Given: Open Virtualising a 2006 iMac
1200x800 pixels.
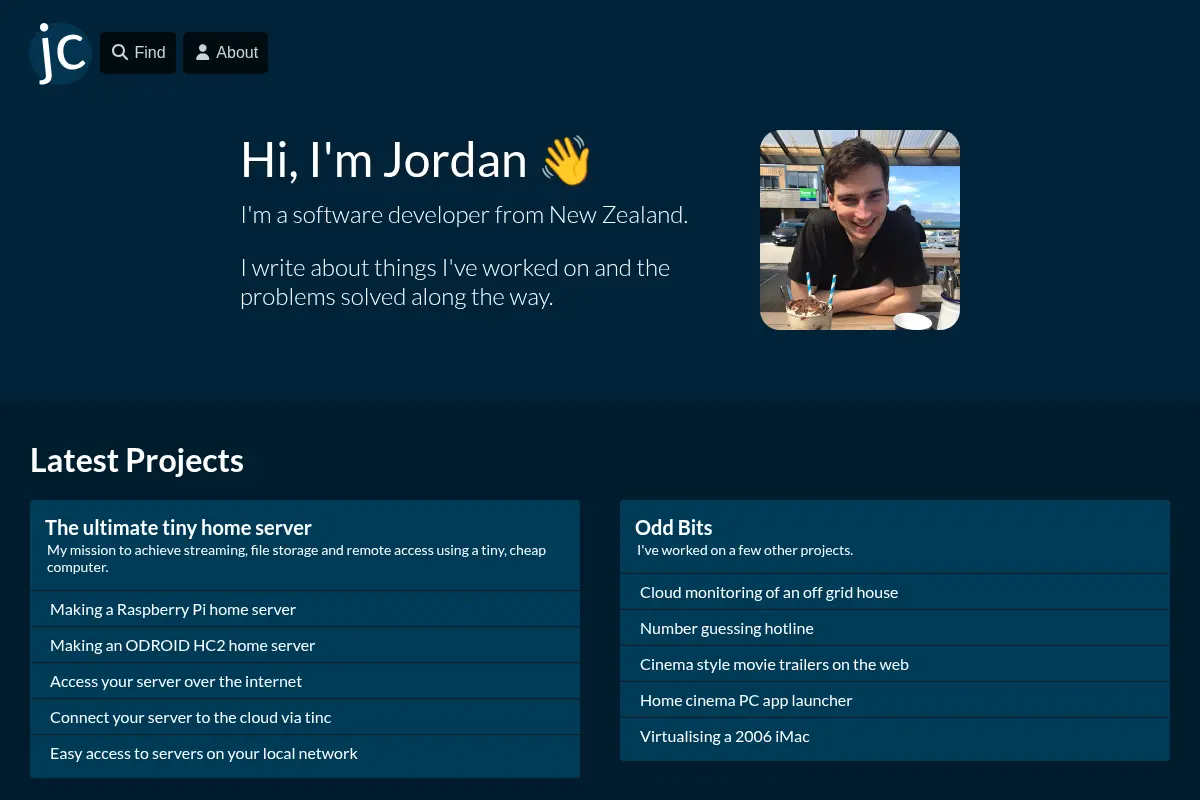Looking at the screenshot, I should pyautogui.click(x=895, y=736).
